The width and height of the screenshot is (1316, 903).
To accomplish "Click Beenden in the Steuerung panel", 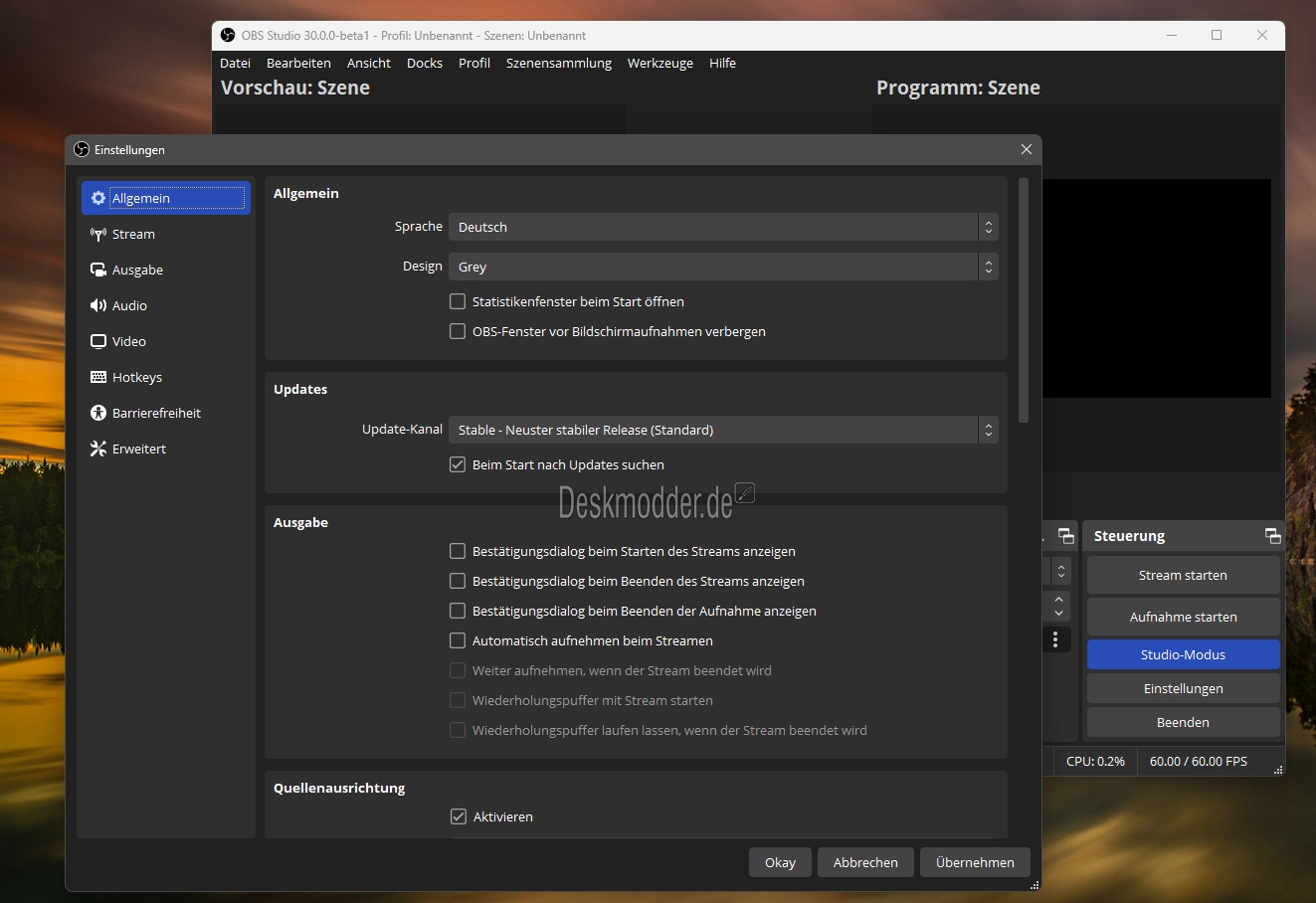I will (1183, 722).
